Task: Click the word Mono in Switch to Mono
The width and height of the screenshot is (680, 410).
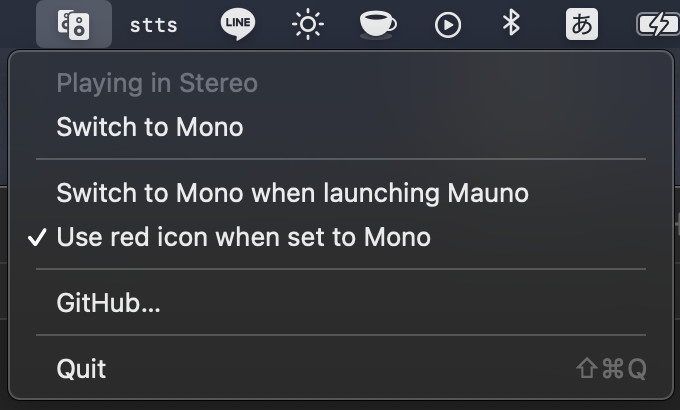Action: [209, 127]
